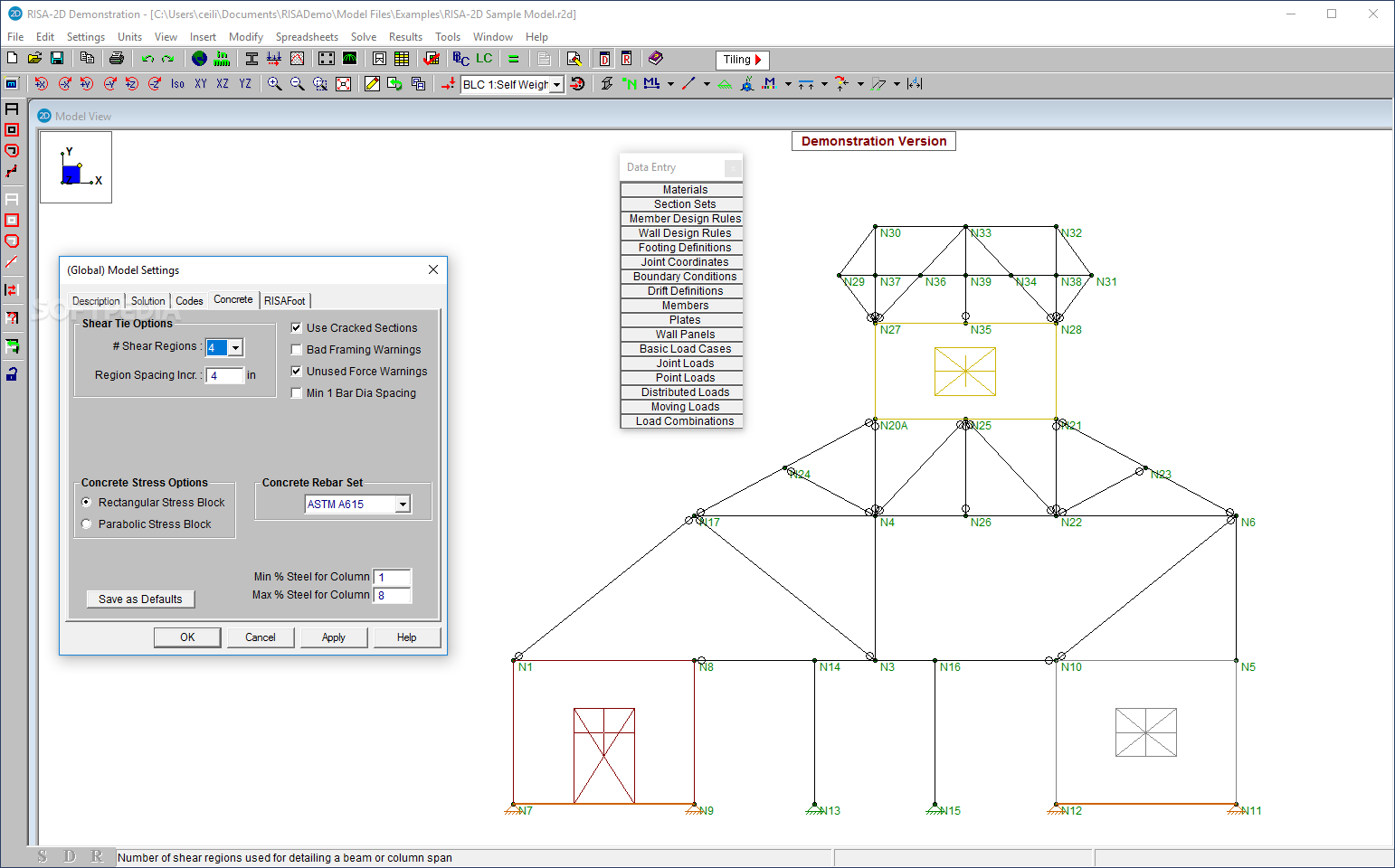Open the Insert menu
This screenshot has height=868, width=1395.
coord(203,37)
